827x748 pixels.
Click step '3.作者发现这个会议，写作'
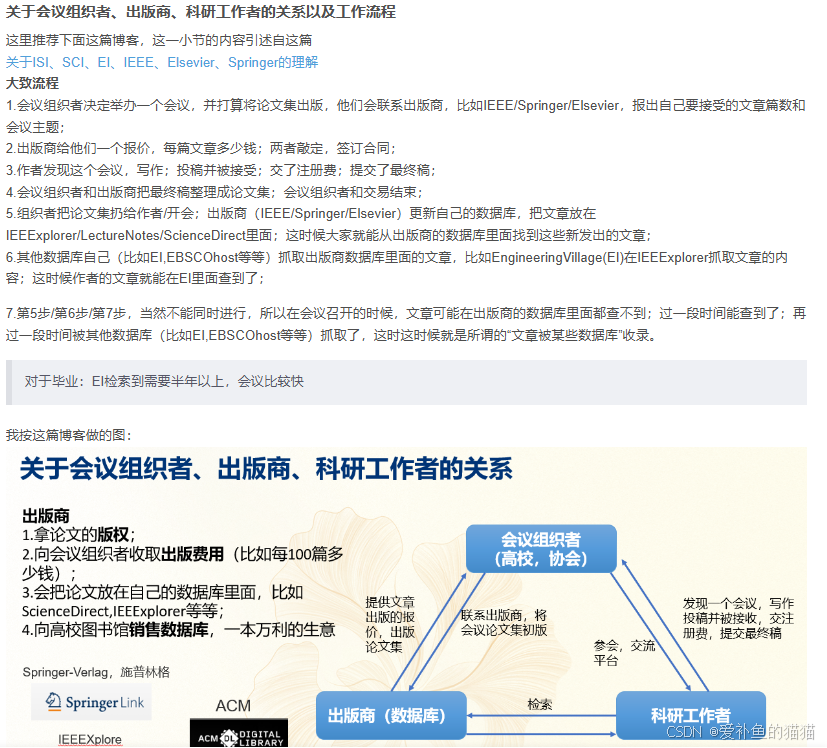(221, 170)
